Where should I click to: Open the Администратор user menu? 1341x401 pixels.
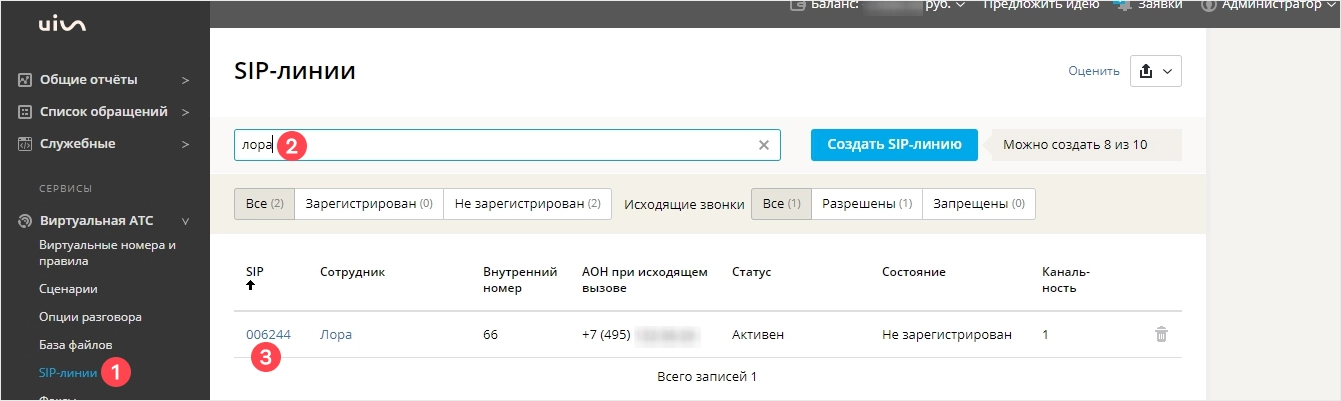click(x=1270, y=5)
